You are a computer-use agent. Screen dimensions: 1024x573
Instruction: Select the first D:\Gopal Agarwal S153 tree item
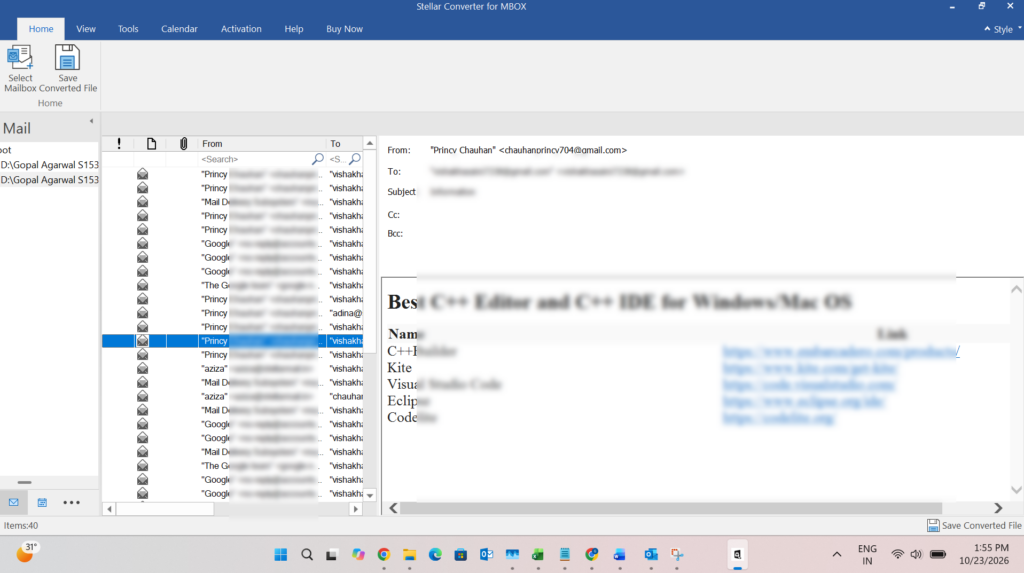(50, 165)
